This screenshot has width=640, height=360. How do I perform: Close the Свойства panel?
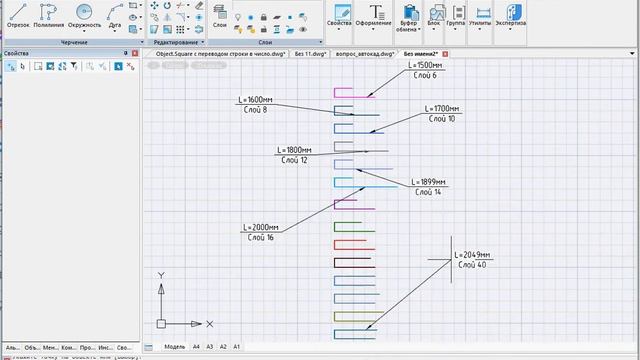click(135, 53)
